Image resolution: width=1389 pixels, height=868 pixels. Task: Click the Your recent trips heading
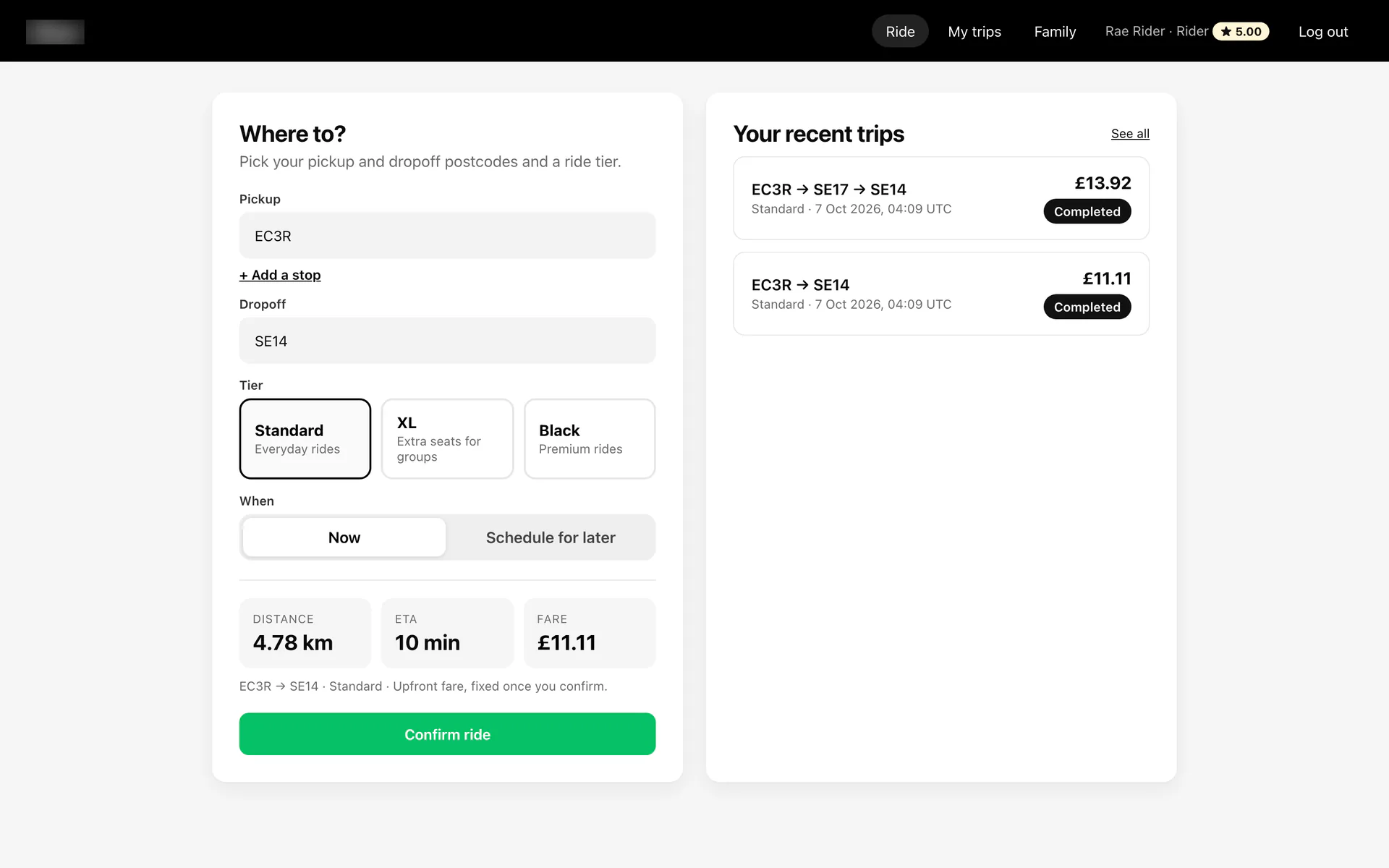click(819, 134)
